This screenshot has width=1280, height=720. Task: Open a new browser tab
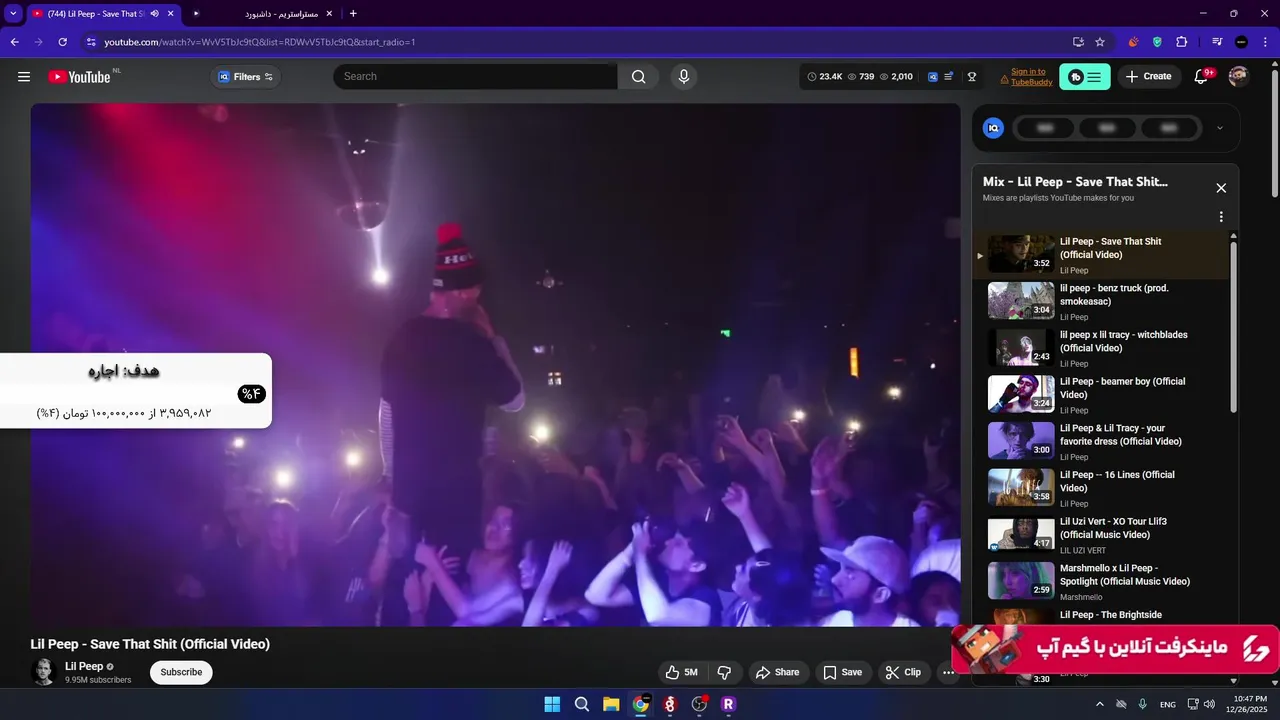tap(353, 14)
